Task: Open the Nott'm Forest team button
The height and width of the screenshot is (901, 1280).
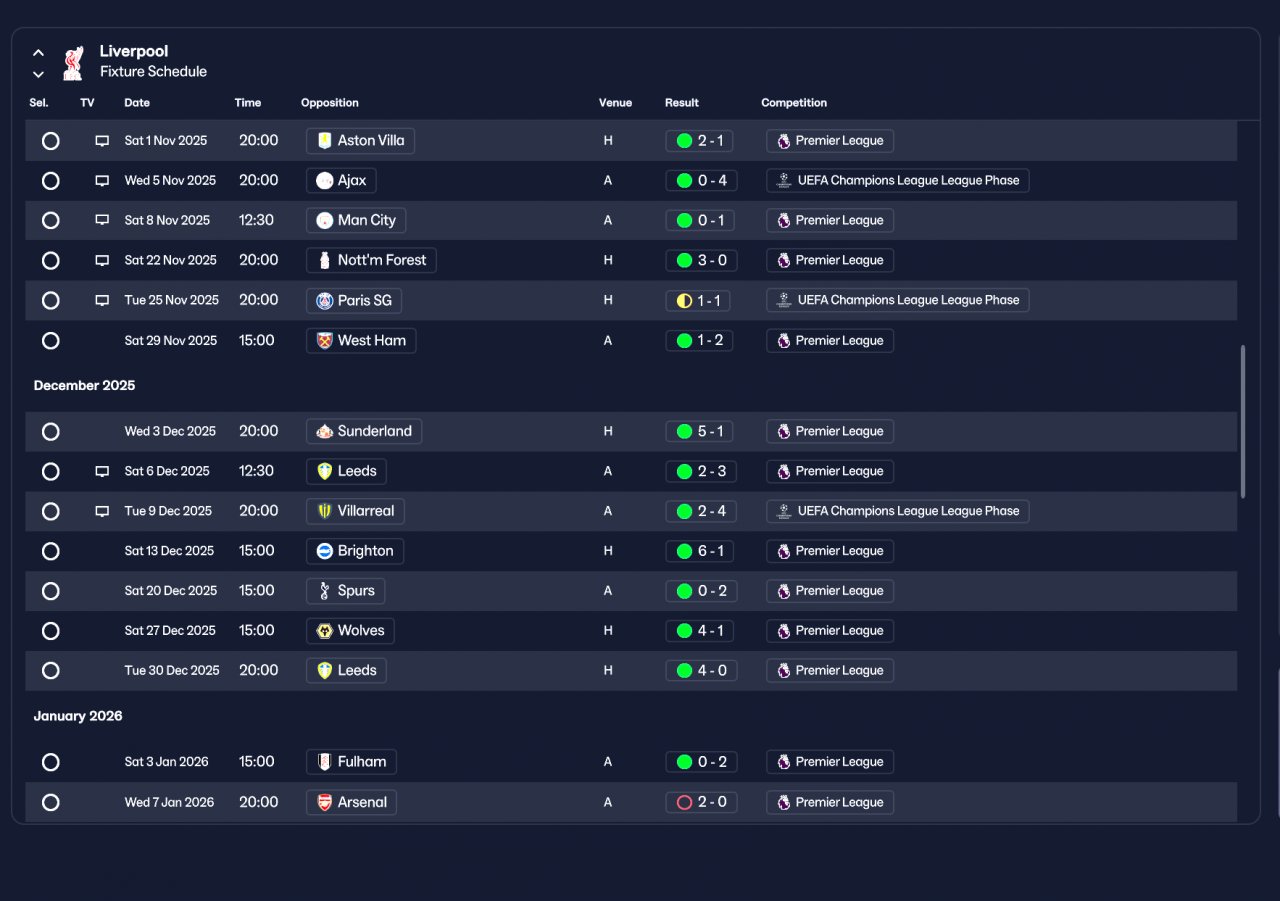Action: tap(371, 261)
